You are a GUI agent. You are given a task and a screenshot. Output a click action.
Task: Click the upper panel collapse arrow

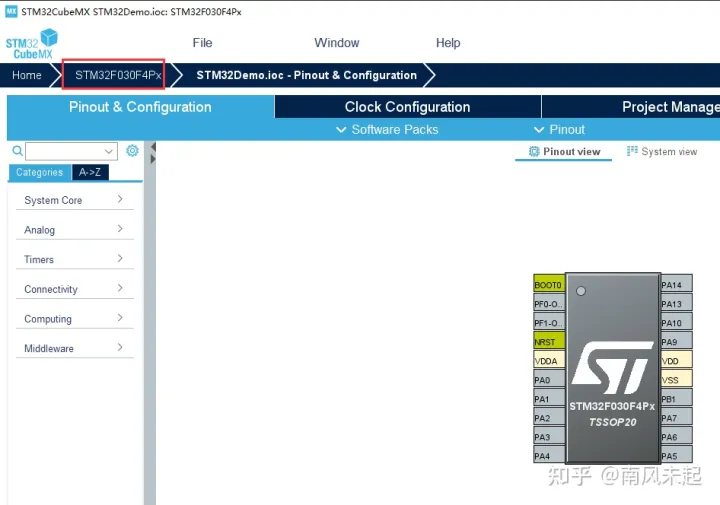tap(153, 147)
